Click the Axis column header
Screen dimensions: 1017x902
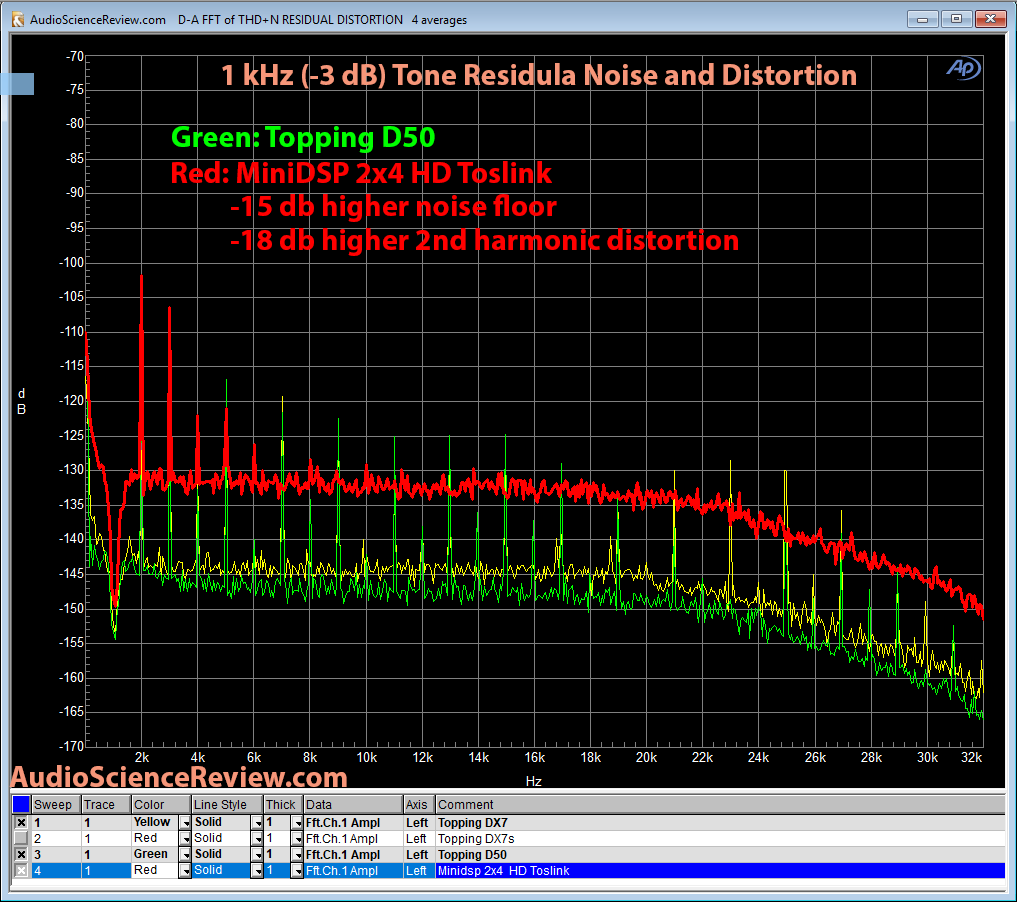click(419, 805)
